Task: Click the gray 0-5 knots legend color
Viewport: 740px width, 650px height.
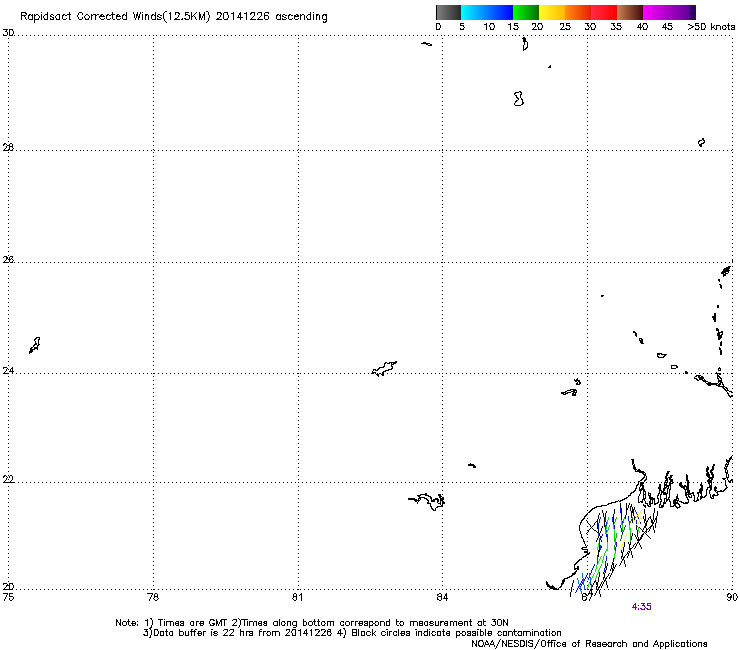Action: click(448, 12)
